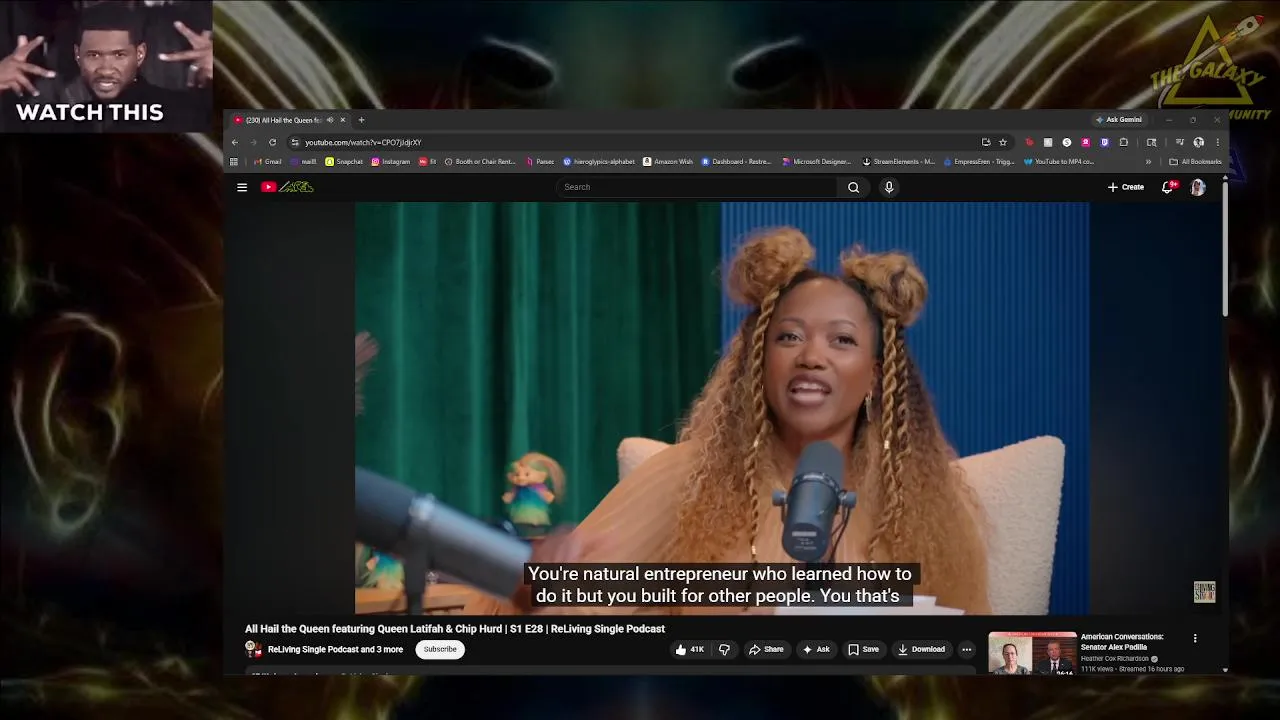This screenshot has height=720, width=1280.
Task: Open new browser tab with plus
Action: click(x=361, y=120)
